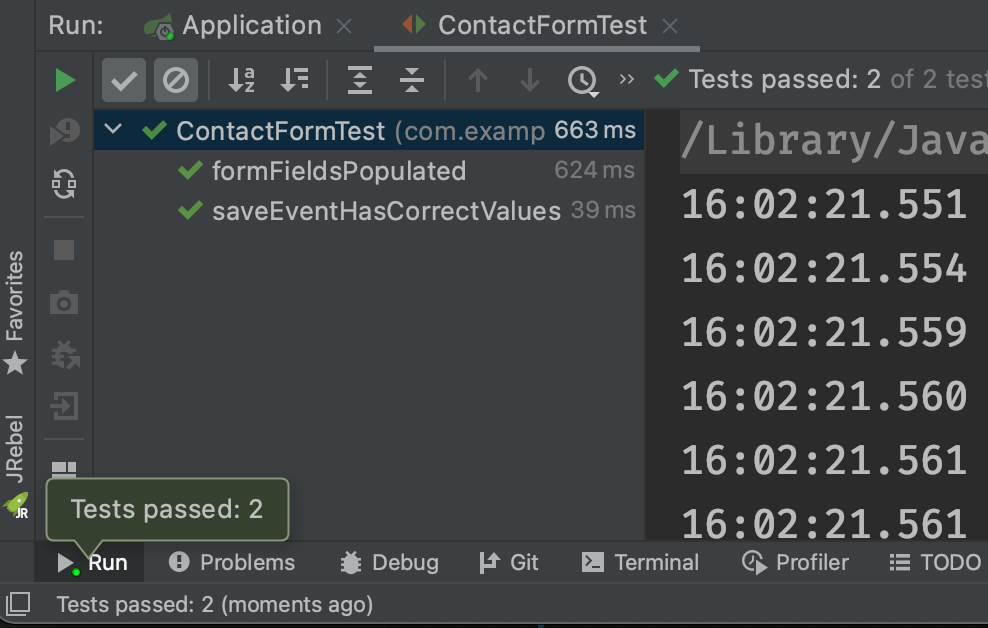Jump to next failed test with down arrow icon
Screen dimensions: 988x628
point(529,80)
